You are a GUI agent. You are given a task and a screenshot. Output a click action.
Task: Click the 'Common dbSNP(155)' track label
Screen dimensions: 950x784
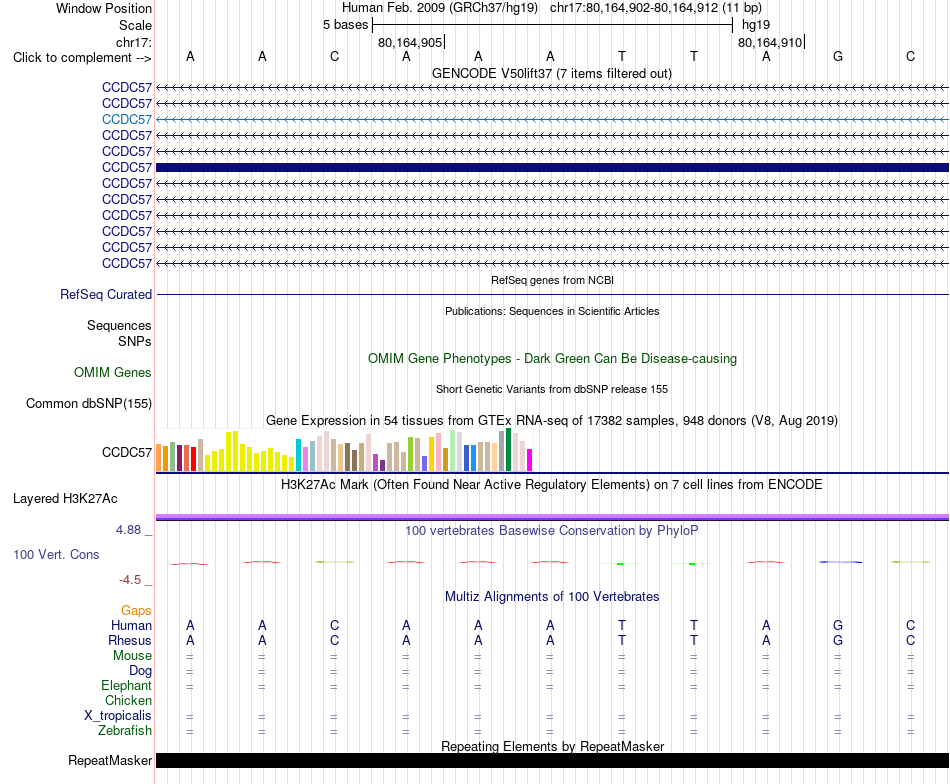(88, 404)
